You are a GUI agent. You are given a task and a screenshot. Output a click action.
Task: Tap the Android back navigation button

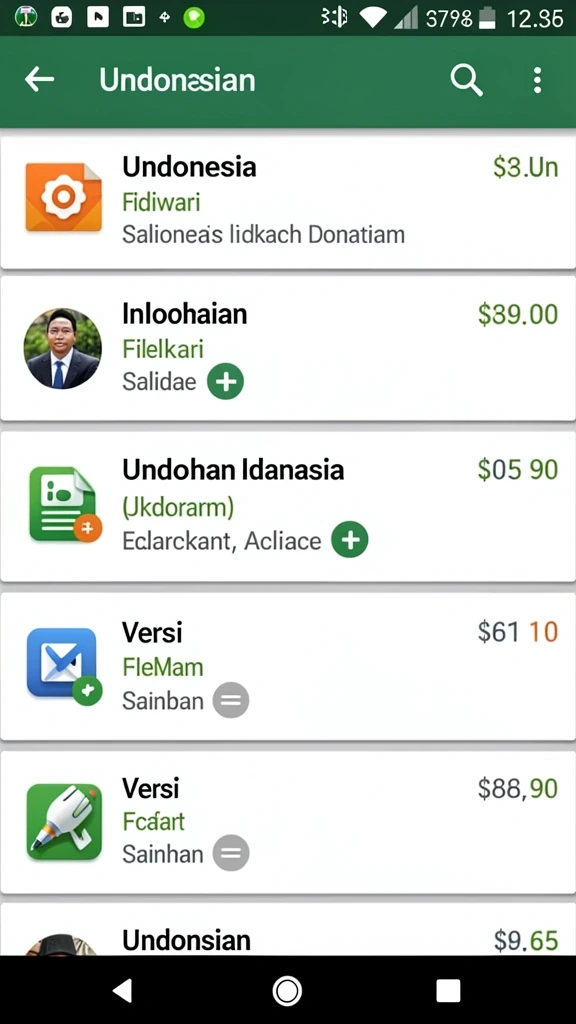point(123,990)
